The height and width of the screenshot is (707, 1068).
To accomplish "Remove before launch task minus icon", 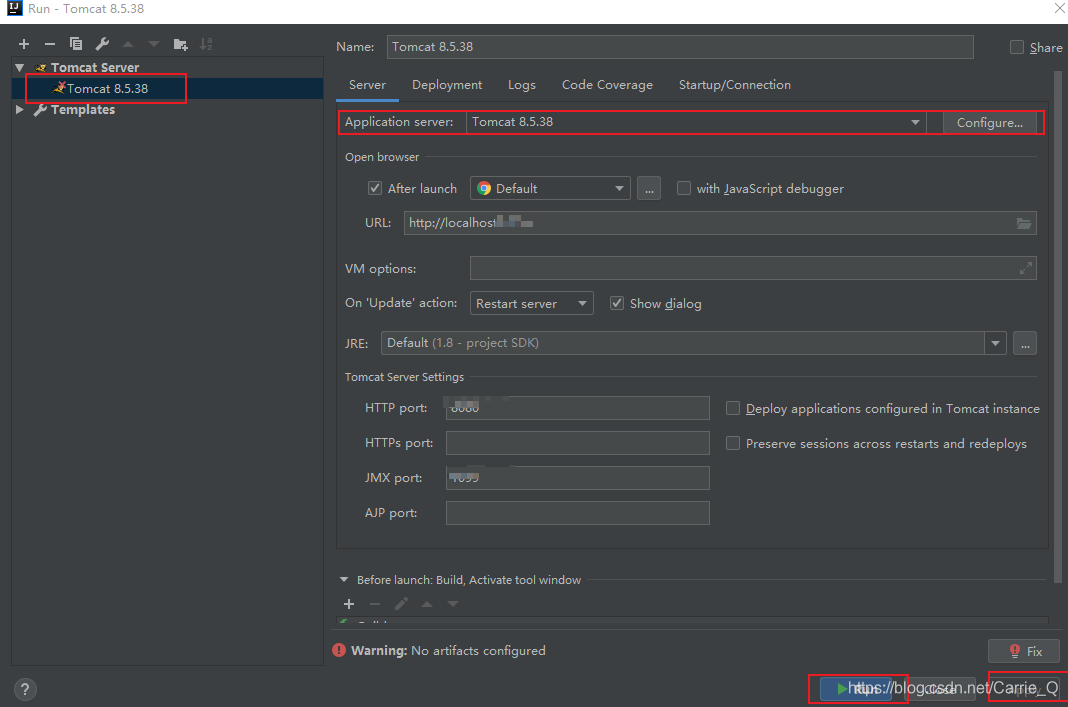I will click(x=375, y=604).
